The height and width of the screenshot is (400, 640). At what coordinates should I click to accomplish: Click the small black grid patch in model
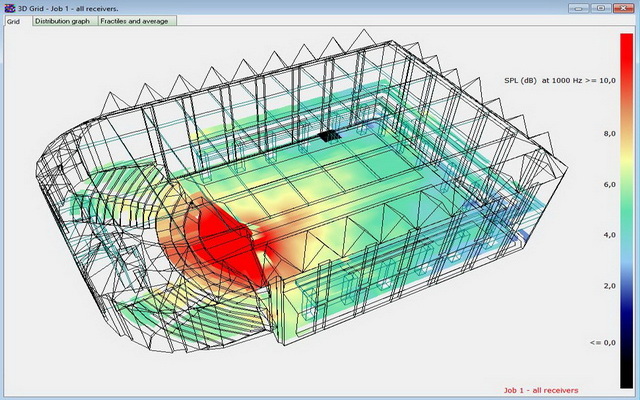(x=331, y=134)
